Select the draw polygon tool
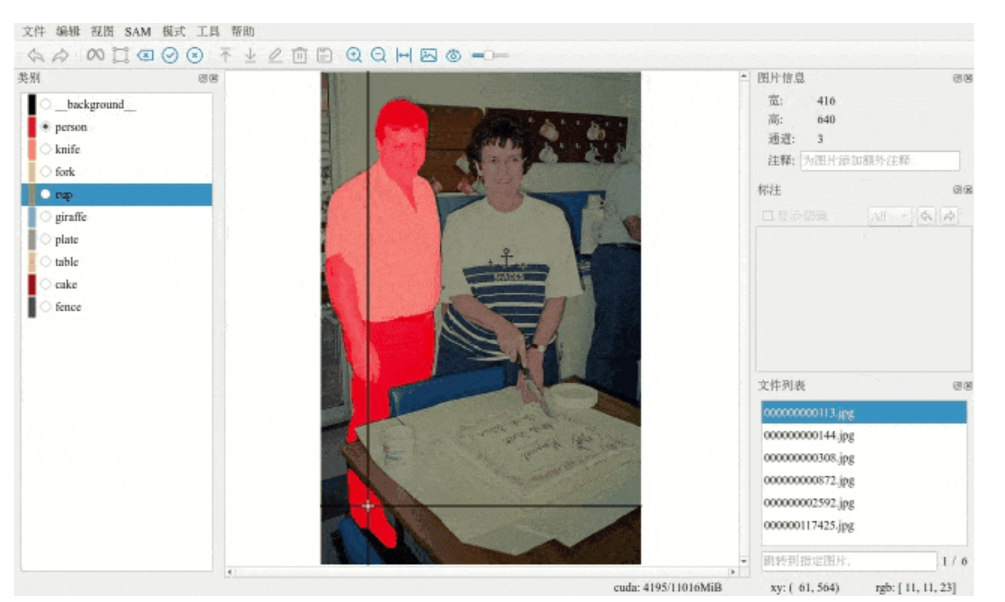 (120, 55)
